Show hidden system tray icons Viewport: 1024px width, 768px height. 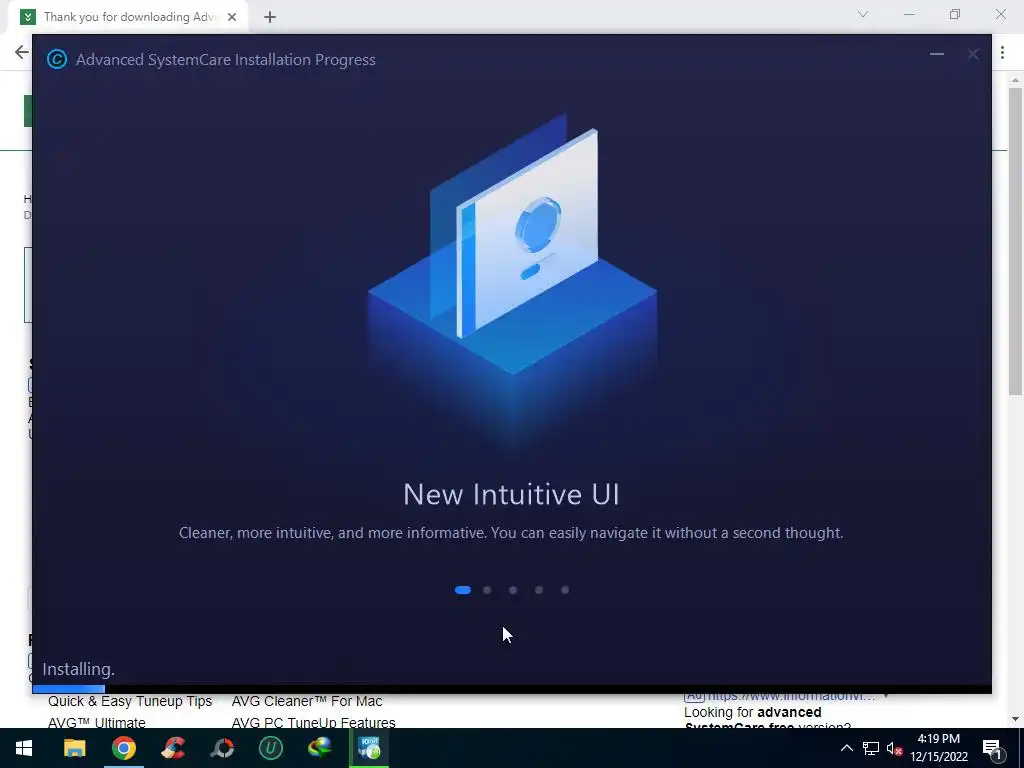[x=846, y=748]
